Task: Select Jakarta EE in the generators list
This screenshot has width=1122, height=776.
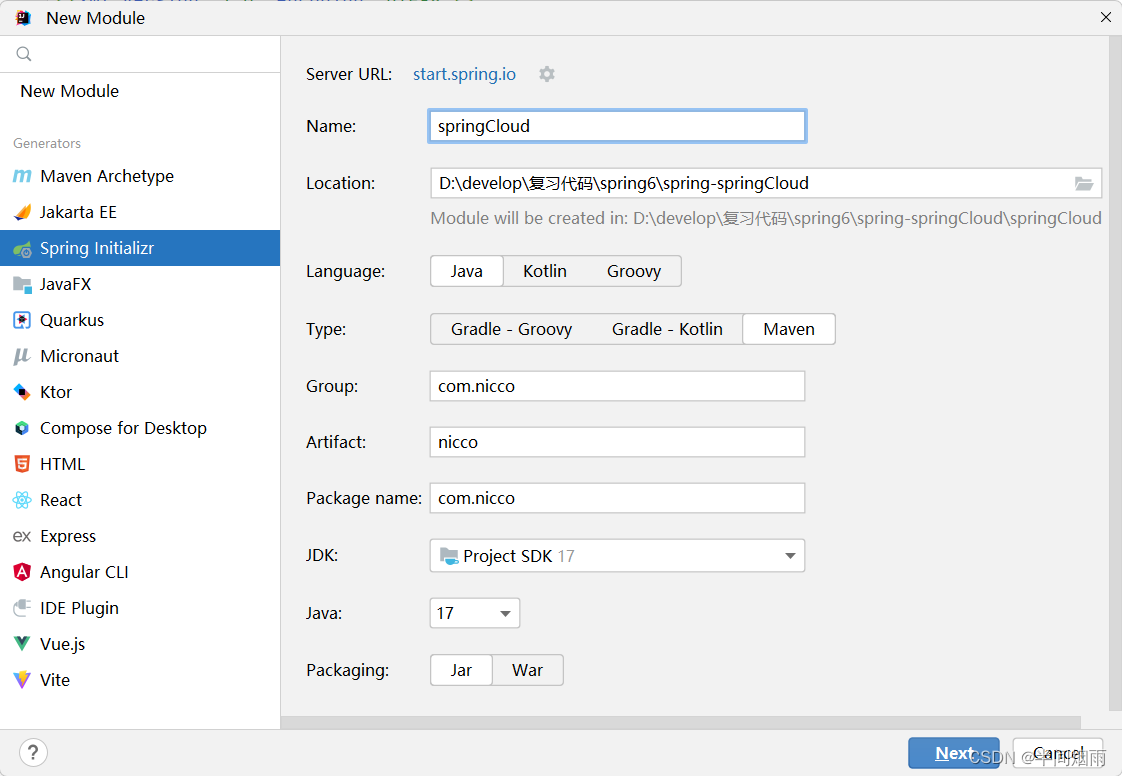Action: point(78,211)
